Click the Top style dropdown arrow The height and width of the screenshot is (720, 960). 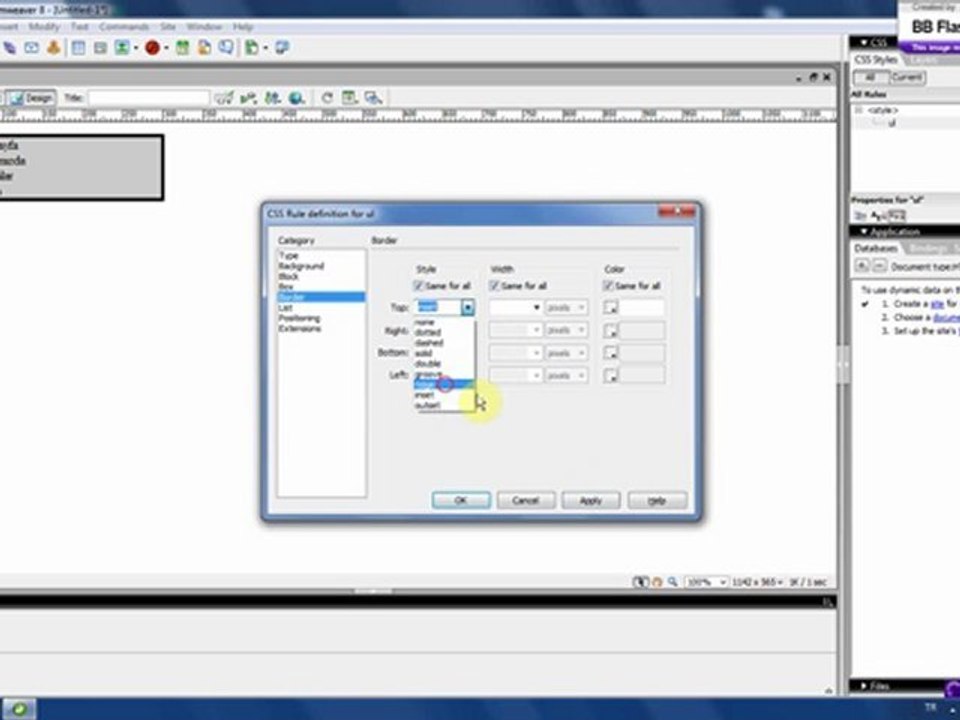468,307
